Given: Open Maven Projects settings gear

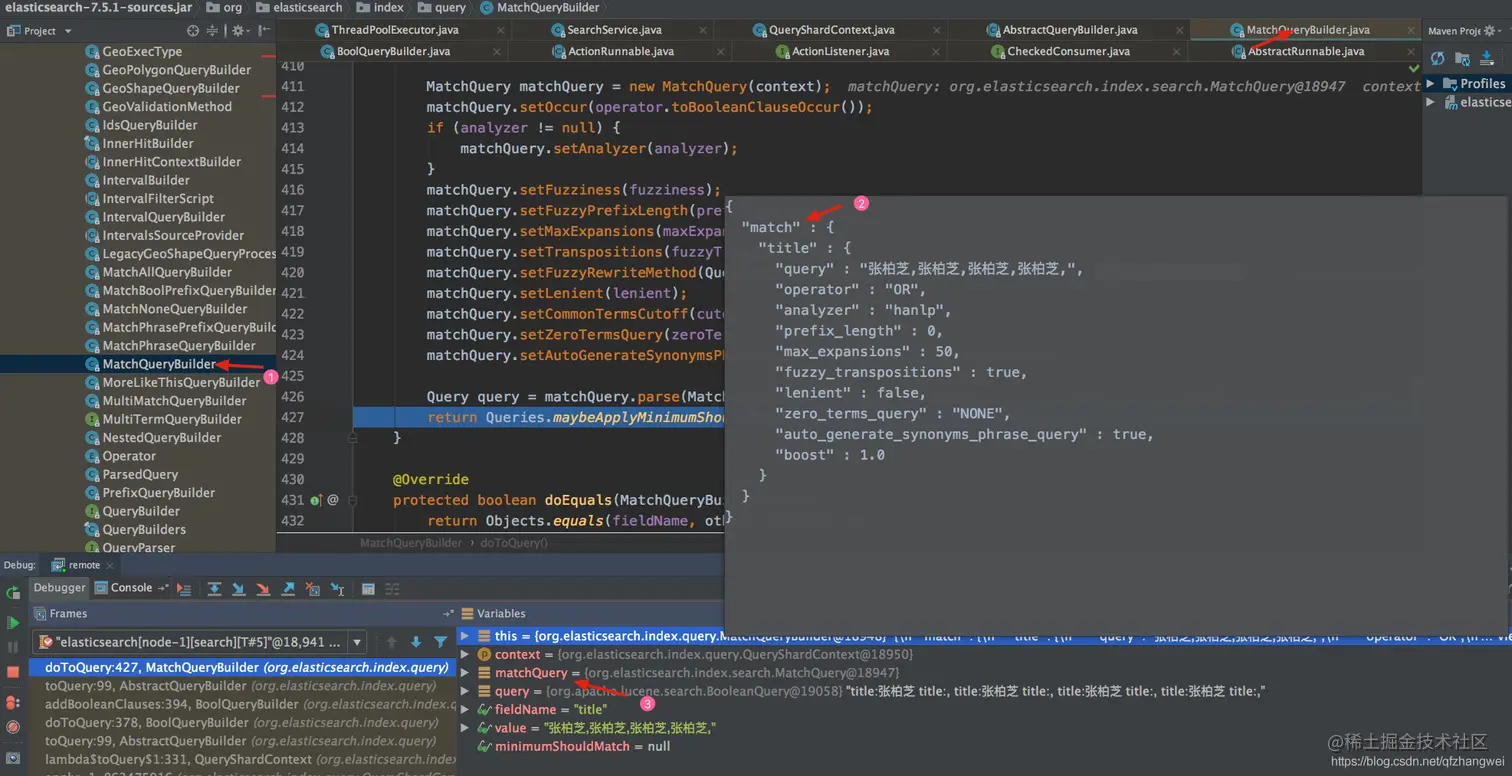Looking at the screenshot, I should [1492, 31].
